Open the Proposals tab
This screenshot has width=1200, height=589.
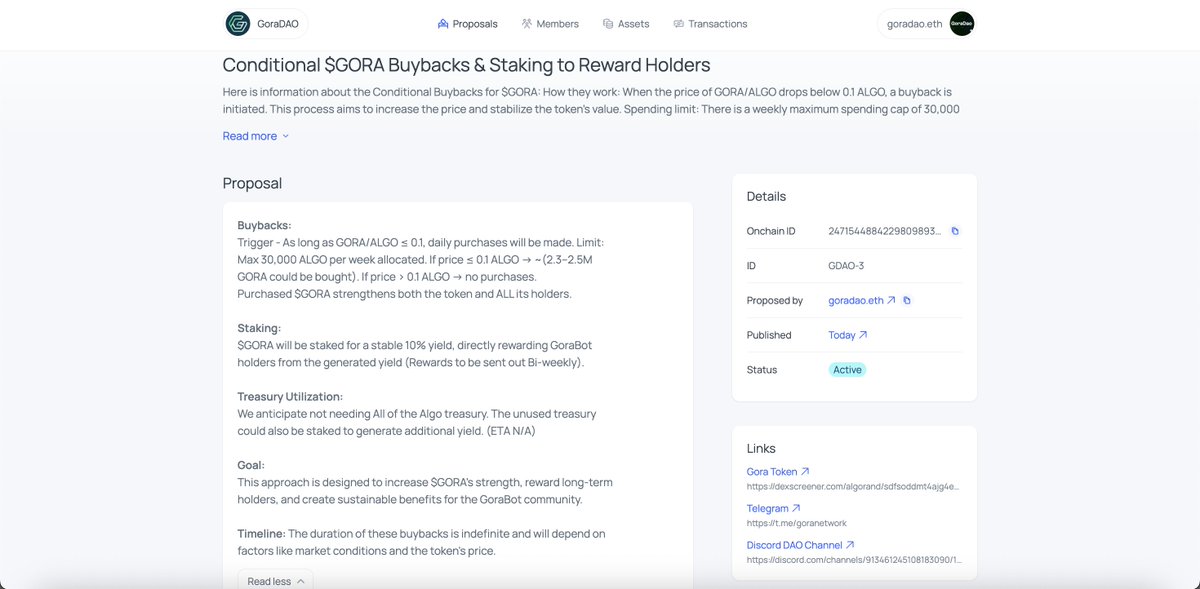tap(467, 23)
